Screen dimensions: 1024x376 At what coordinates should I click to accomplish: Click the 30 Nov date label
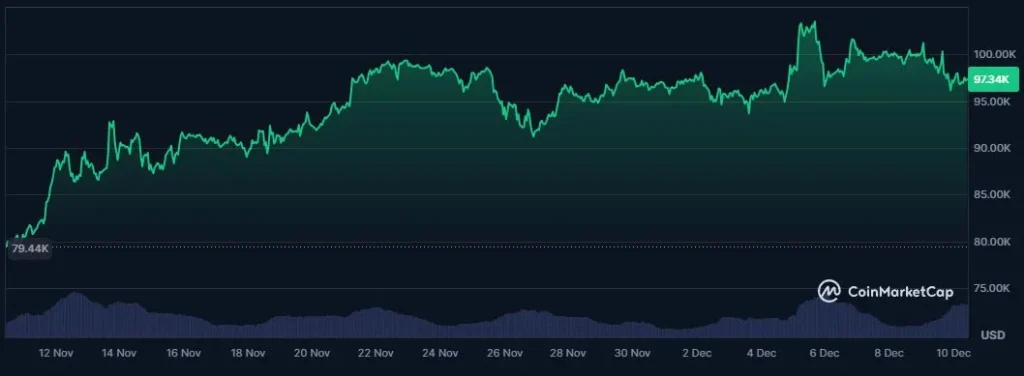pos(633,353)
